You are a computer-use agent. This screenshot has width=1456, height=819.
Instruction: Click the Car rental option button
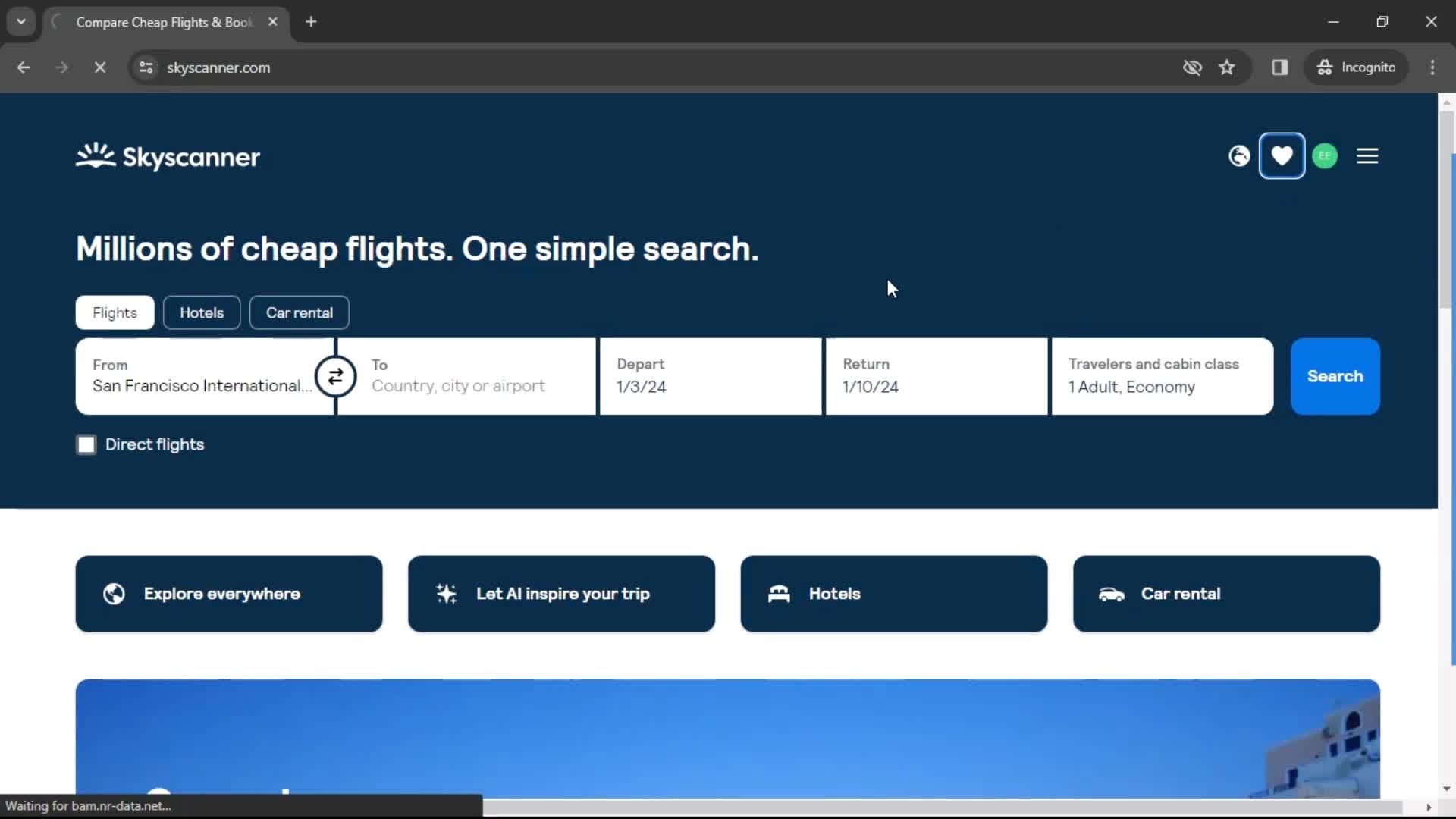(x=299, y=312)
